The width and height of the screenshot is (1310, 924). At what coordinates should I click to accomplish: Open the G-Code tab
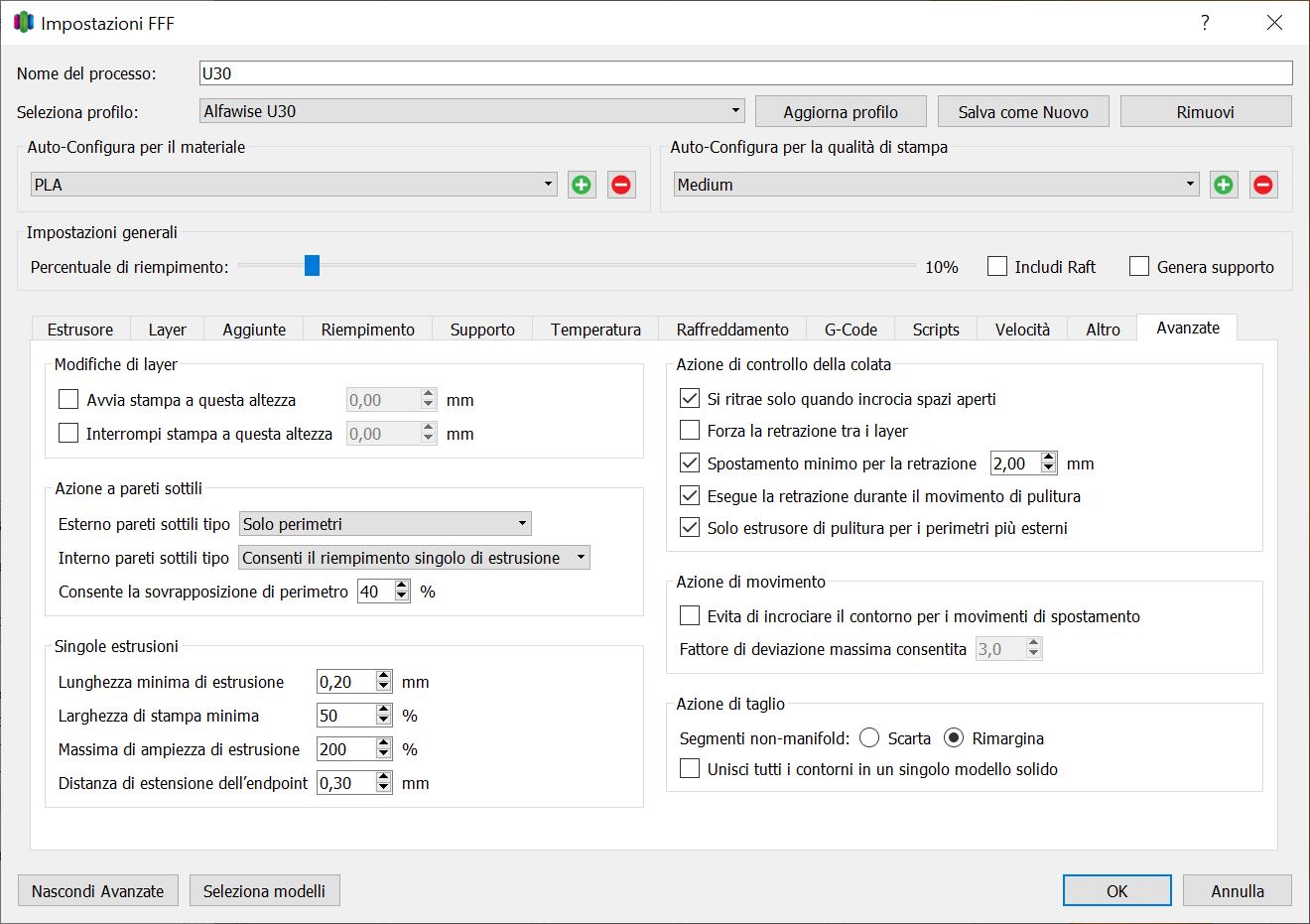[x=851, y=330]
